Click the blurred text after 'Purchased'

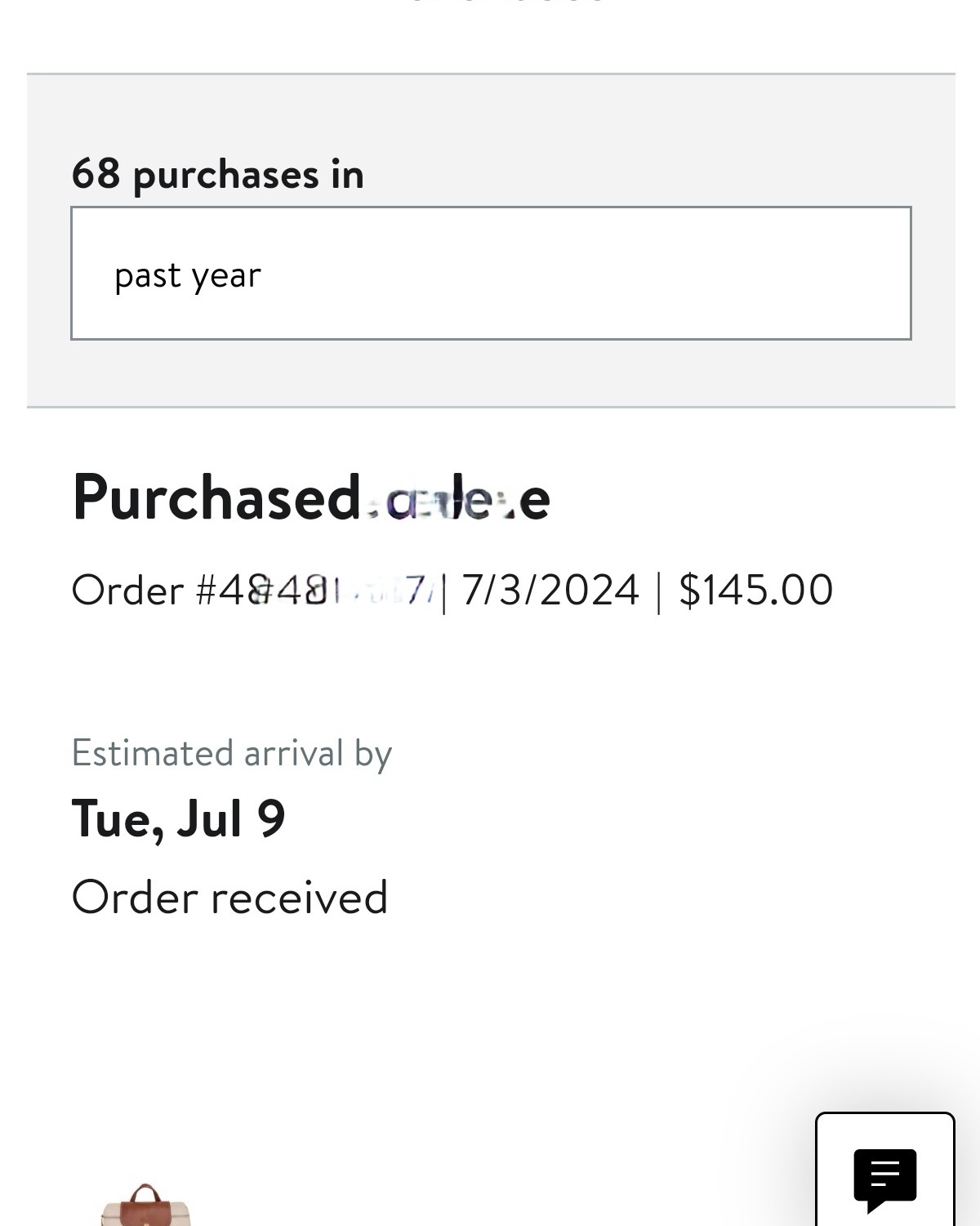pos(457,499)
